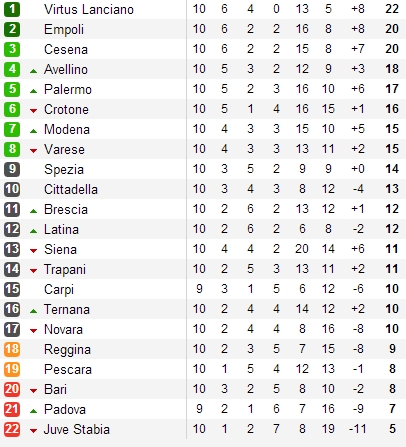Open the Pescara team link
The image size is (406, 447).
click(68, 369)
